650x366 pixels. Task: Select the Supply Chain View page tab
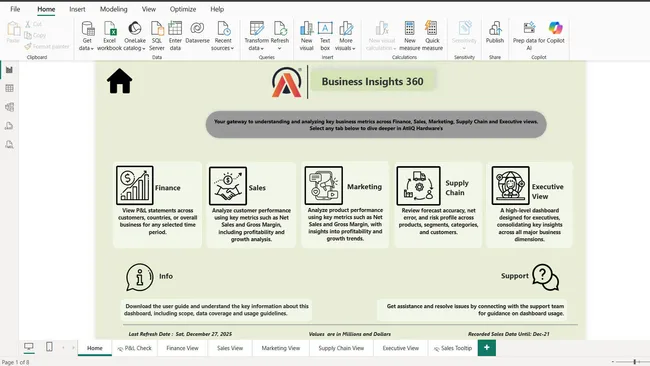tap(341, 348)
